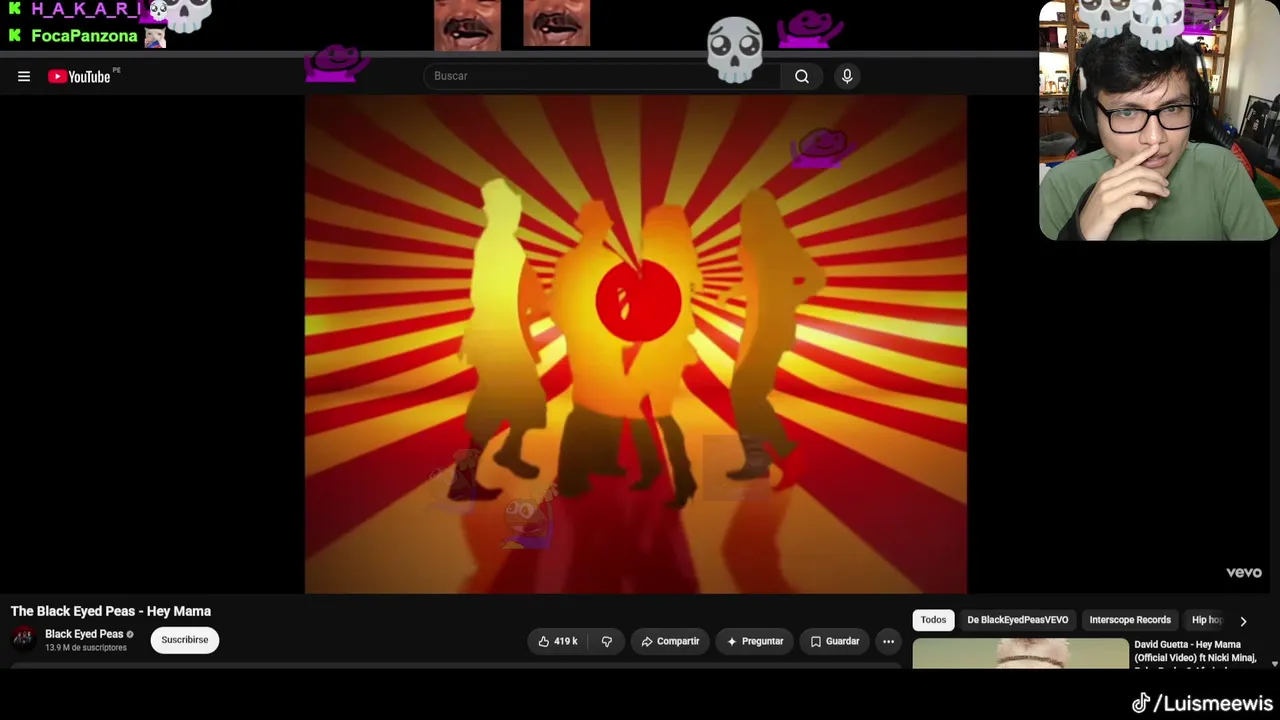1280x720 pixels.
Task: Show more filter chips with the arrow
Action: (1243, 621)
